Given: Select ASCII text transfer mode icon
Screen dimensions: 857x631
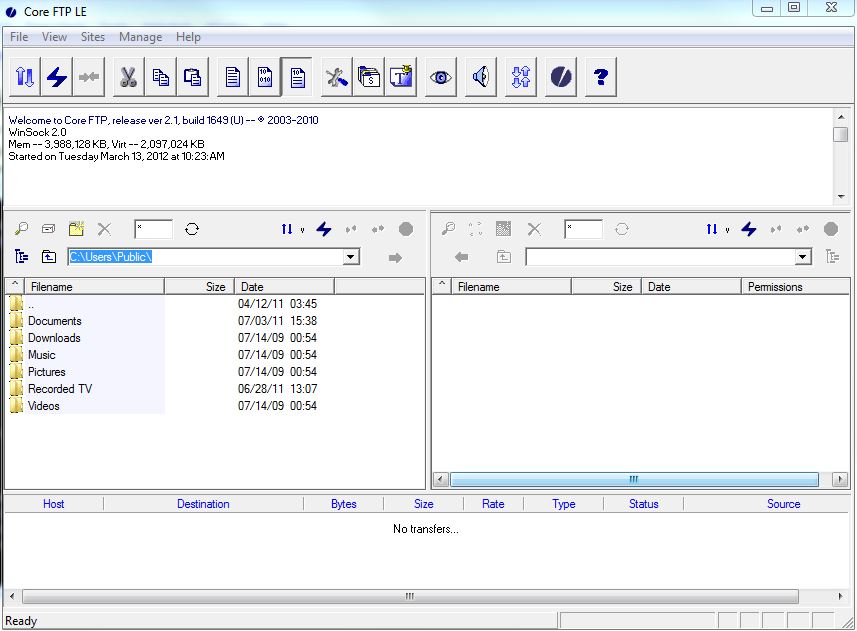Looking at the screenshot, I should click(233, 77).
